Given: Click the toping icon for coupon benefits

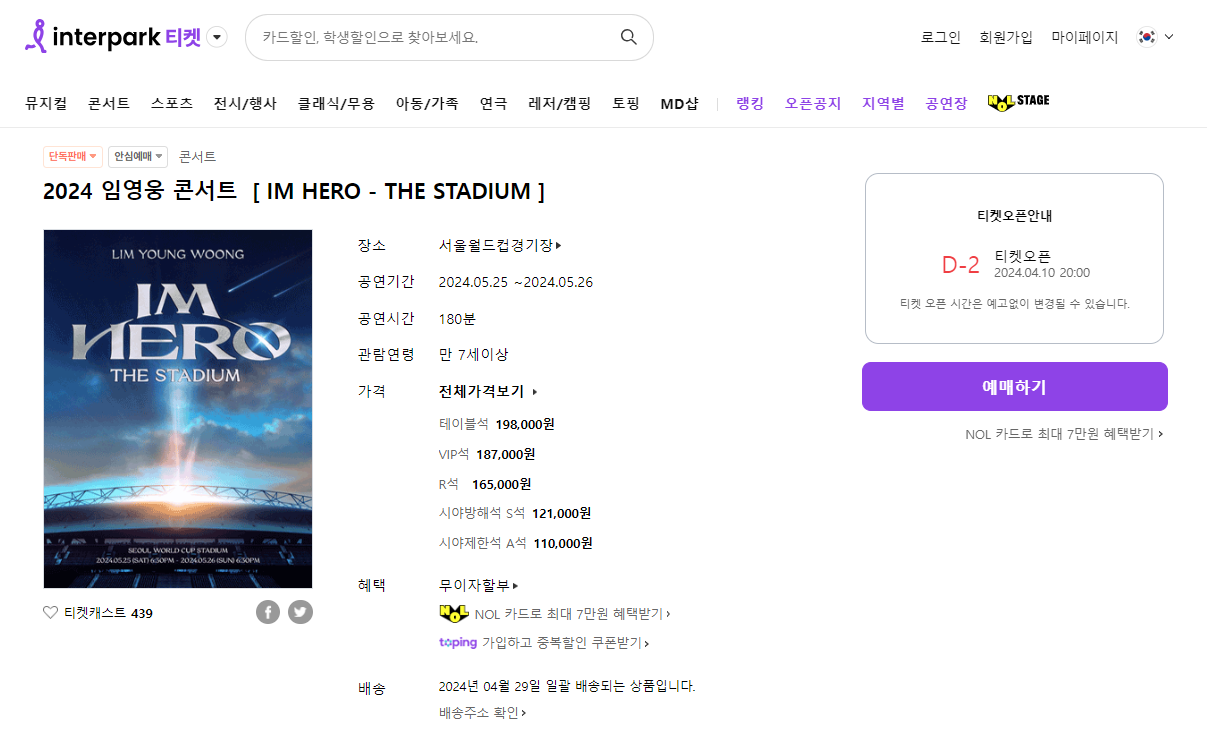Looking at the screenshot, I should (x=458, y=642).
